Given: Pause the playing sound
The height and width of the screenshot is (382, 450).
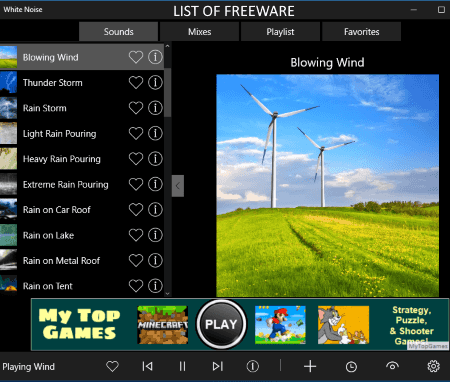Looking at the screenshot, I should point(182,366).
